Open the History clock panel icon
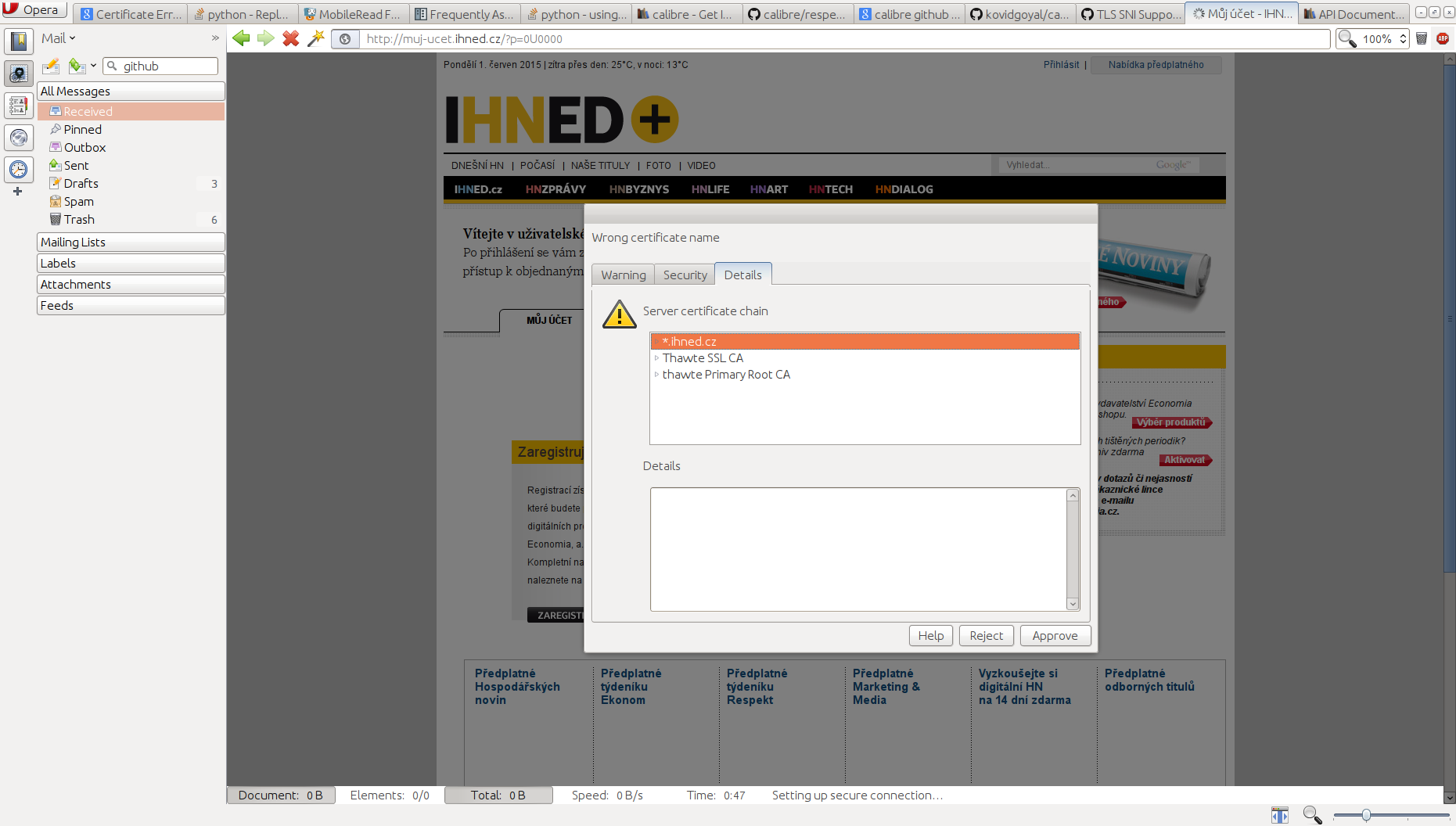 19,169
